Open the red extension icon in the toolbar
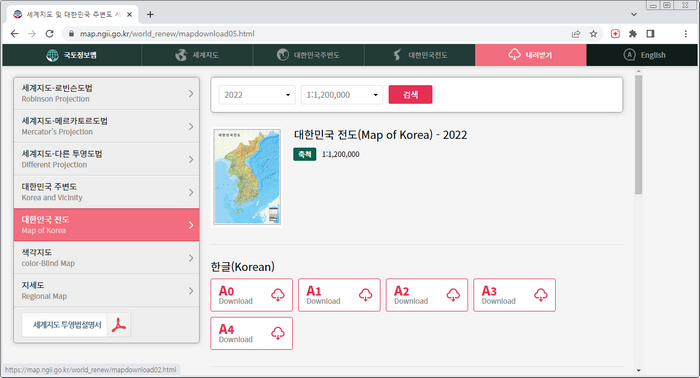This screenshot has height=378, width=700. point(615,34)
